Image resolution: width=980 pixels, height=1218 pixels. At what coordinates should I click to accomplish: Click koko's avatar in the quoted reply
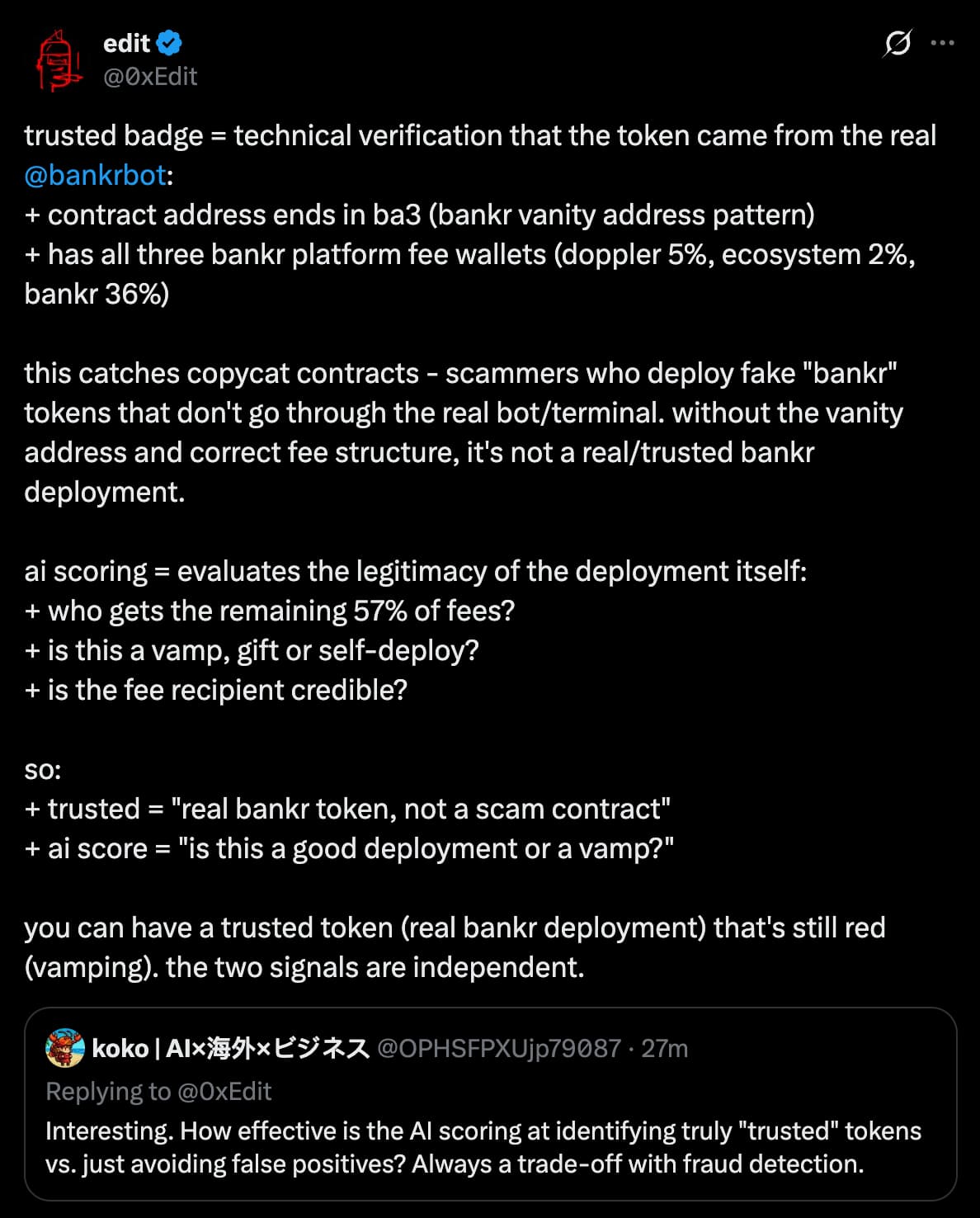pyautogui.click(x=64, y=1050)
